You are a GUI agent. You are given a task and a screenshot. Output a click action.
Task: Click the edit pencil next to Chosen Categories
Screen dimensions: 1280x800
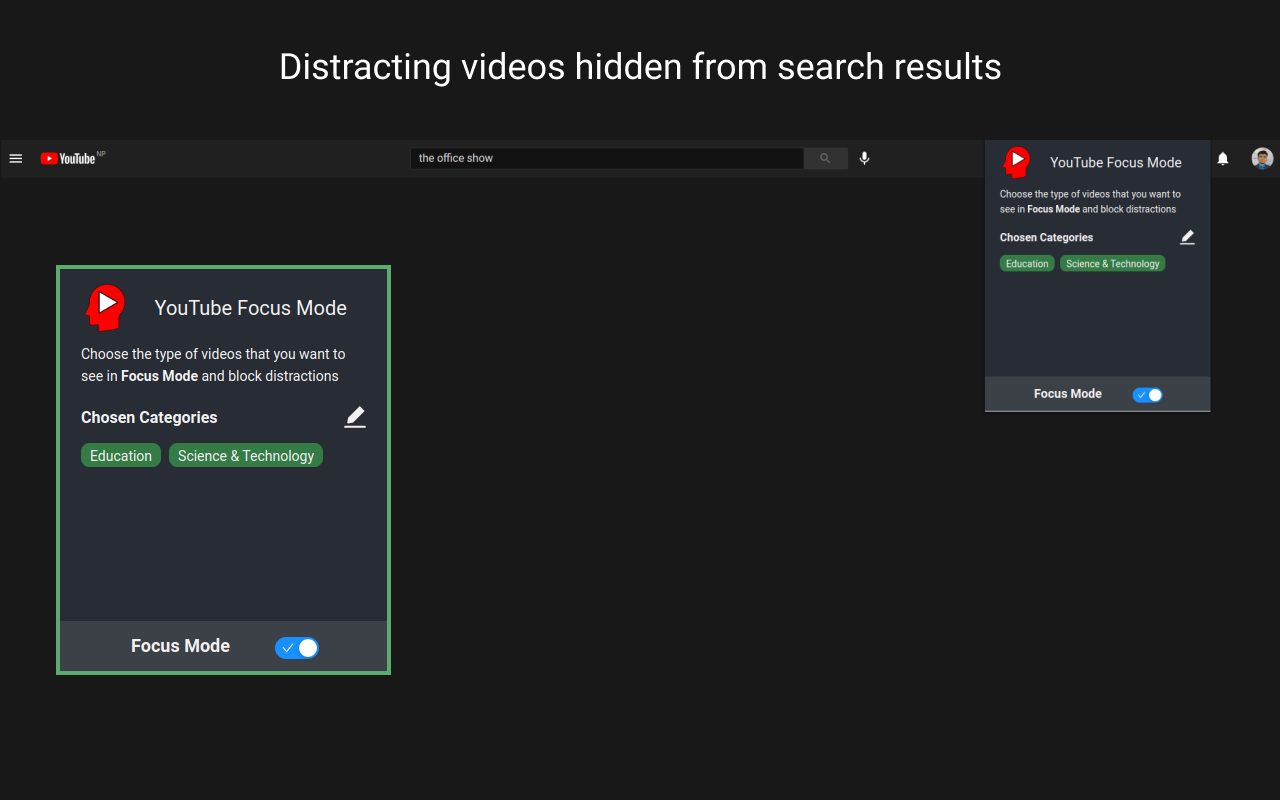pyautogui.click(x=355, y=417)
